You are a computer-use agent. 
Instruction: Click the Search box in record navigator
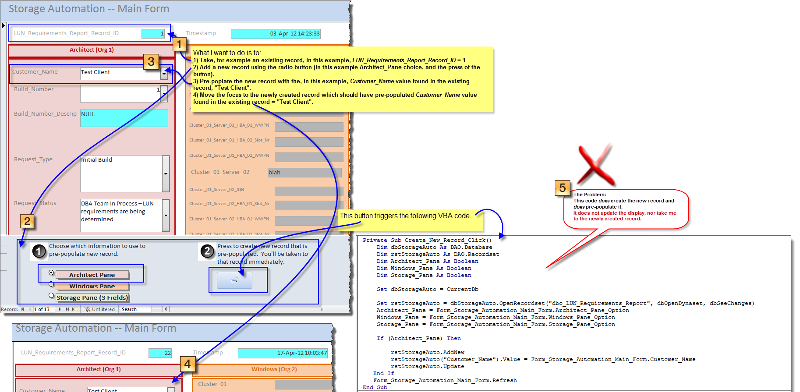[x=135, y=309]
